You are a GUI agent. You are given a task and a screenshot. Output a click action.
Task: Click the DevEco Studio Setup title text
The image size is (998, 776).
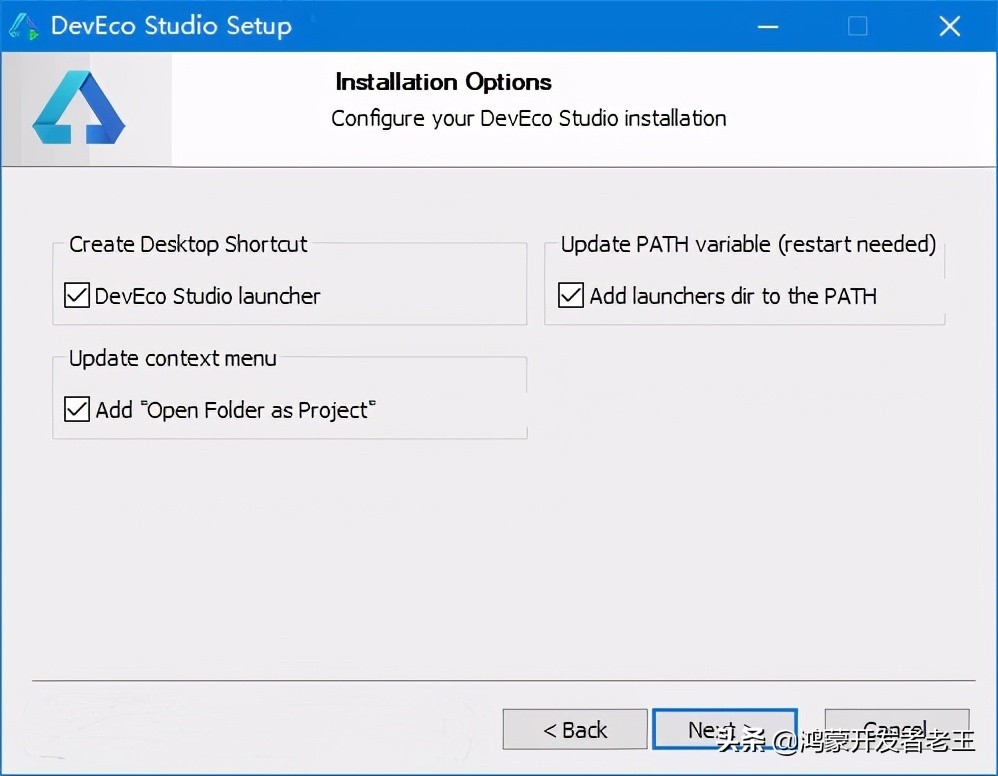[171, 26]
